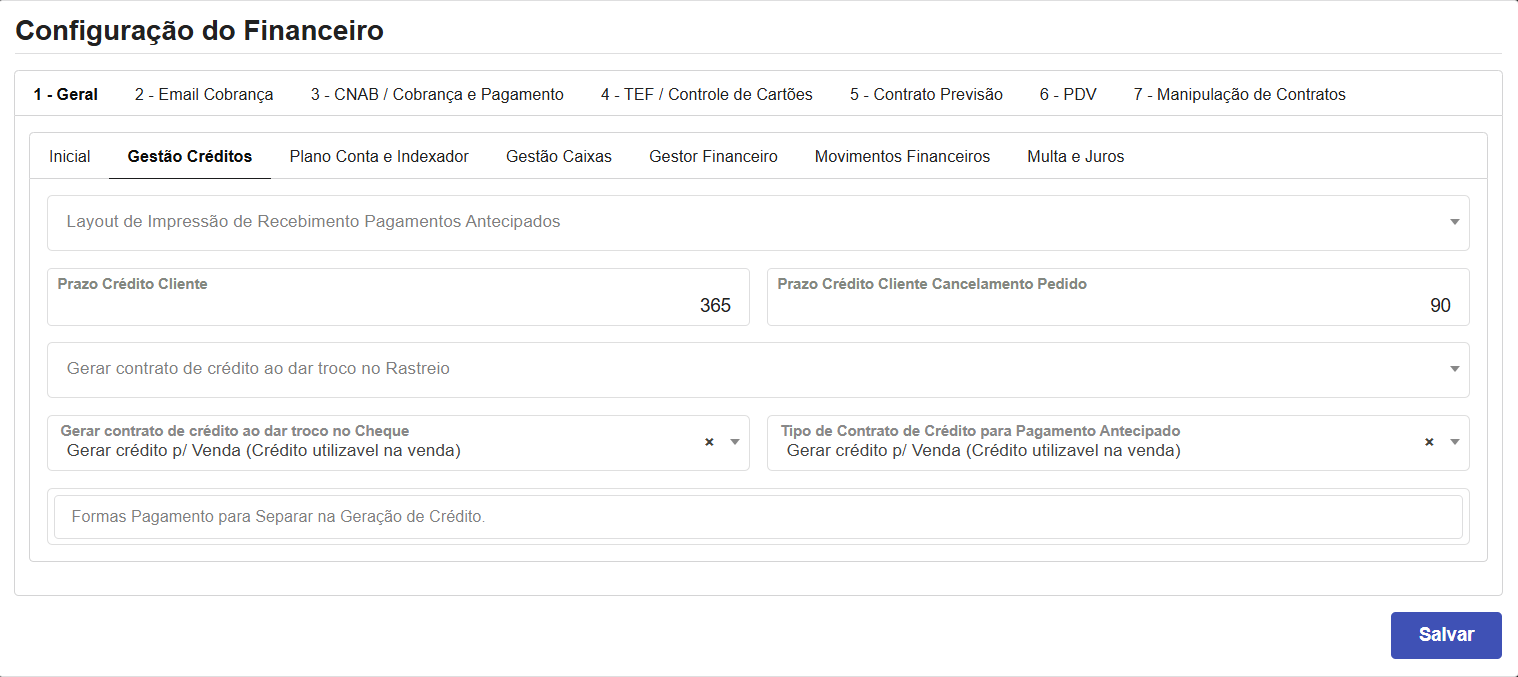This screenshot has height=677, width=1518.
Task: Click the arrow on 'Pagamento Antecipado' dropdown
Action: [1455, 441]
